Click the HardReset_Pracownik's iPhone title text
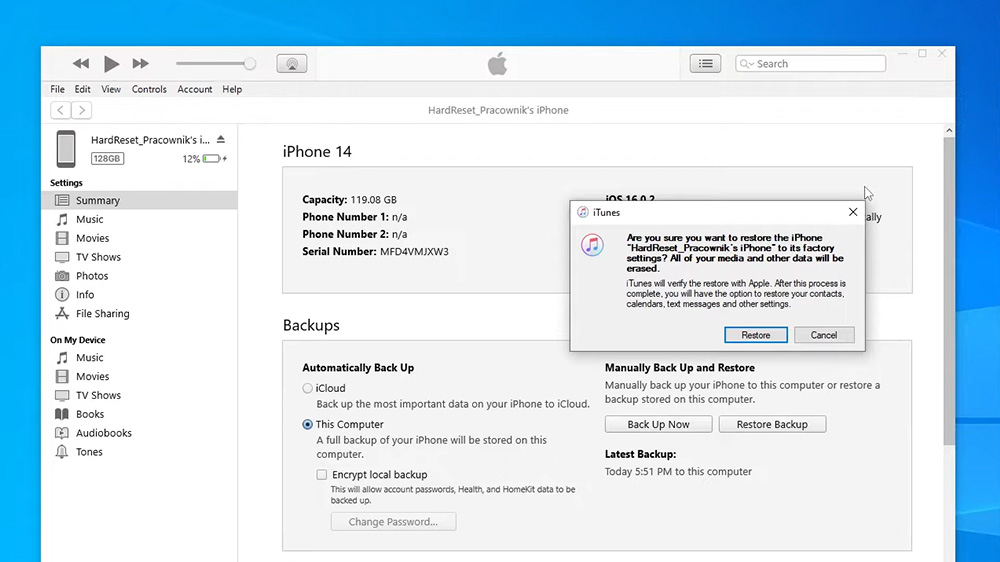1000x562 pixels. pos(498,110)
